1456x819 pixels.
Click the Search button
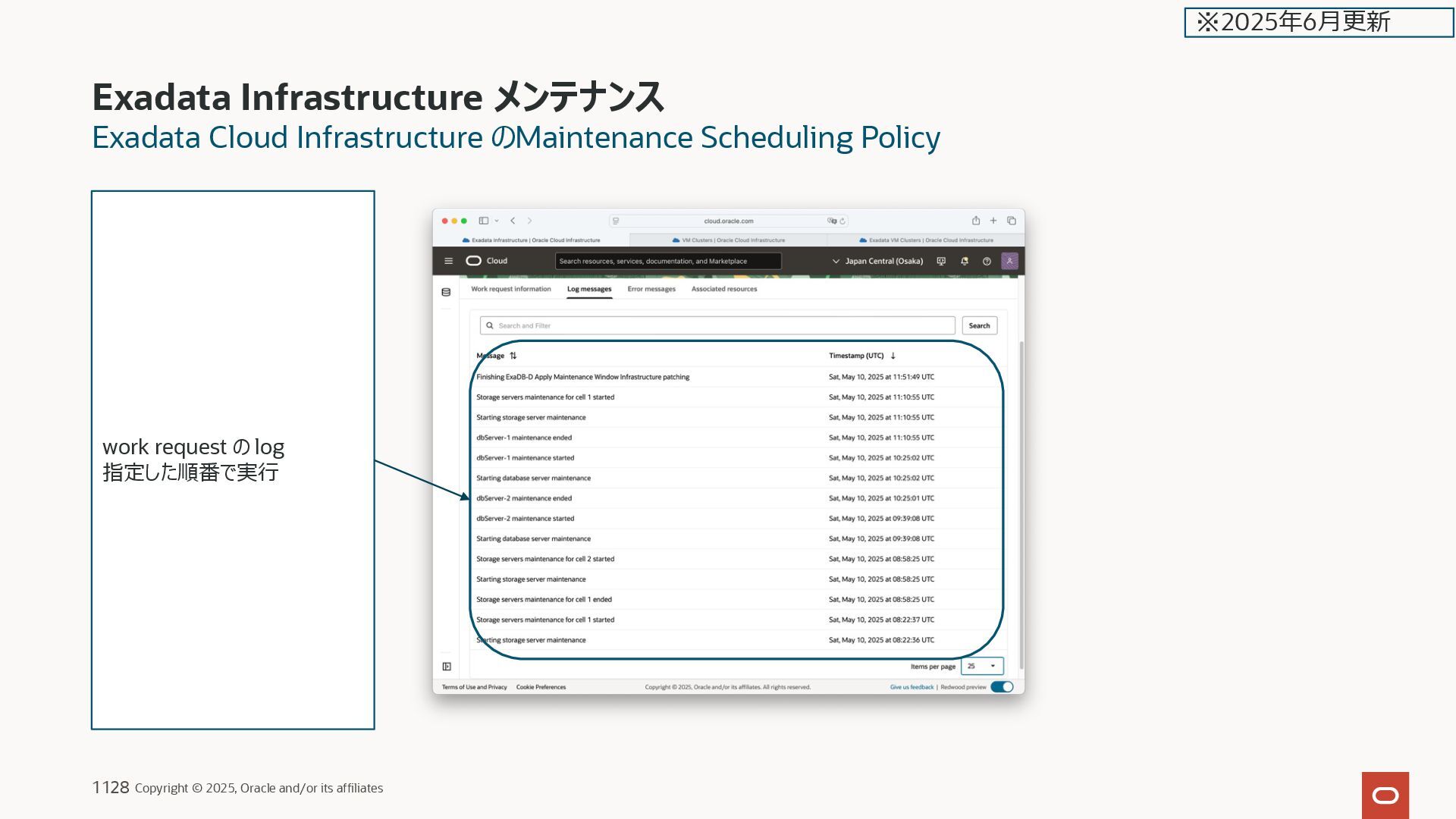(979, 325)
